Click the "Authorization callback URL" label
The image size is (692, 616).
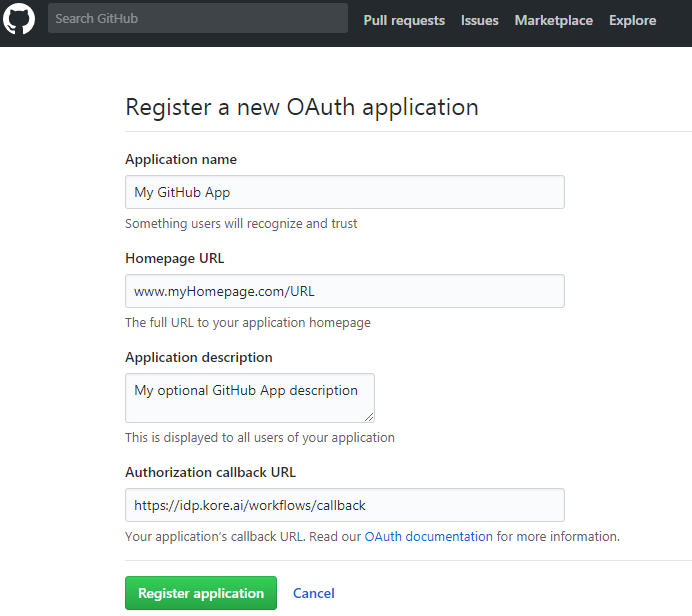pos(211,473)
